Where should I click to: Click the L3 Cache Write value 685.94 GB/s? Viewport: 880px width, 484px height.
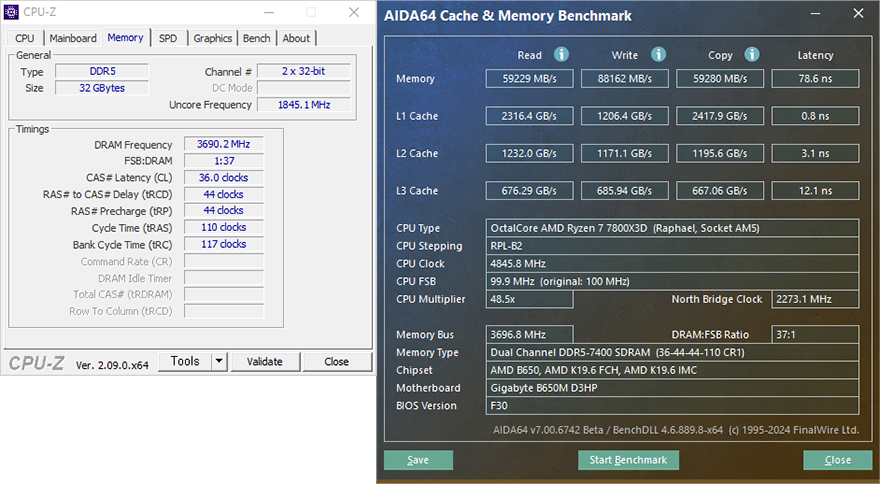coord(625,191)
